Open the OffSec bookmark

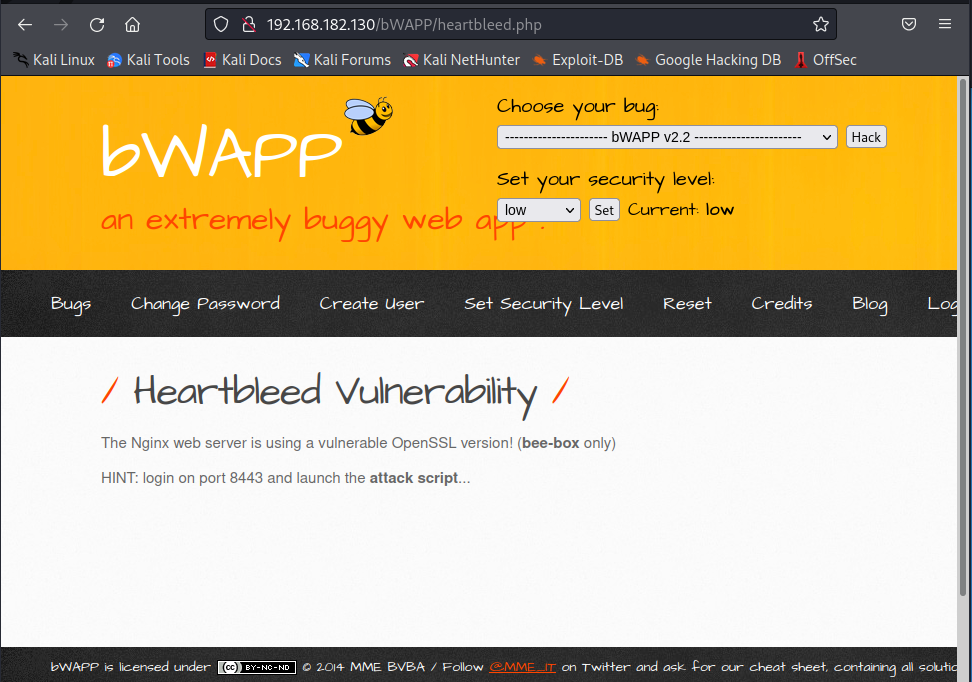(826, 60)
